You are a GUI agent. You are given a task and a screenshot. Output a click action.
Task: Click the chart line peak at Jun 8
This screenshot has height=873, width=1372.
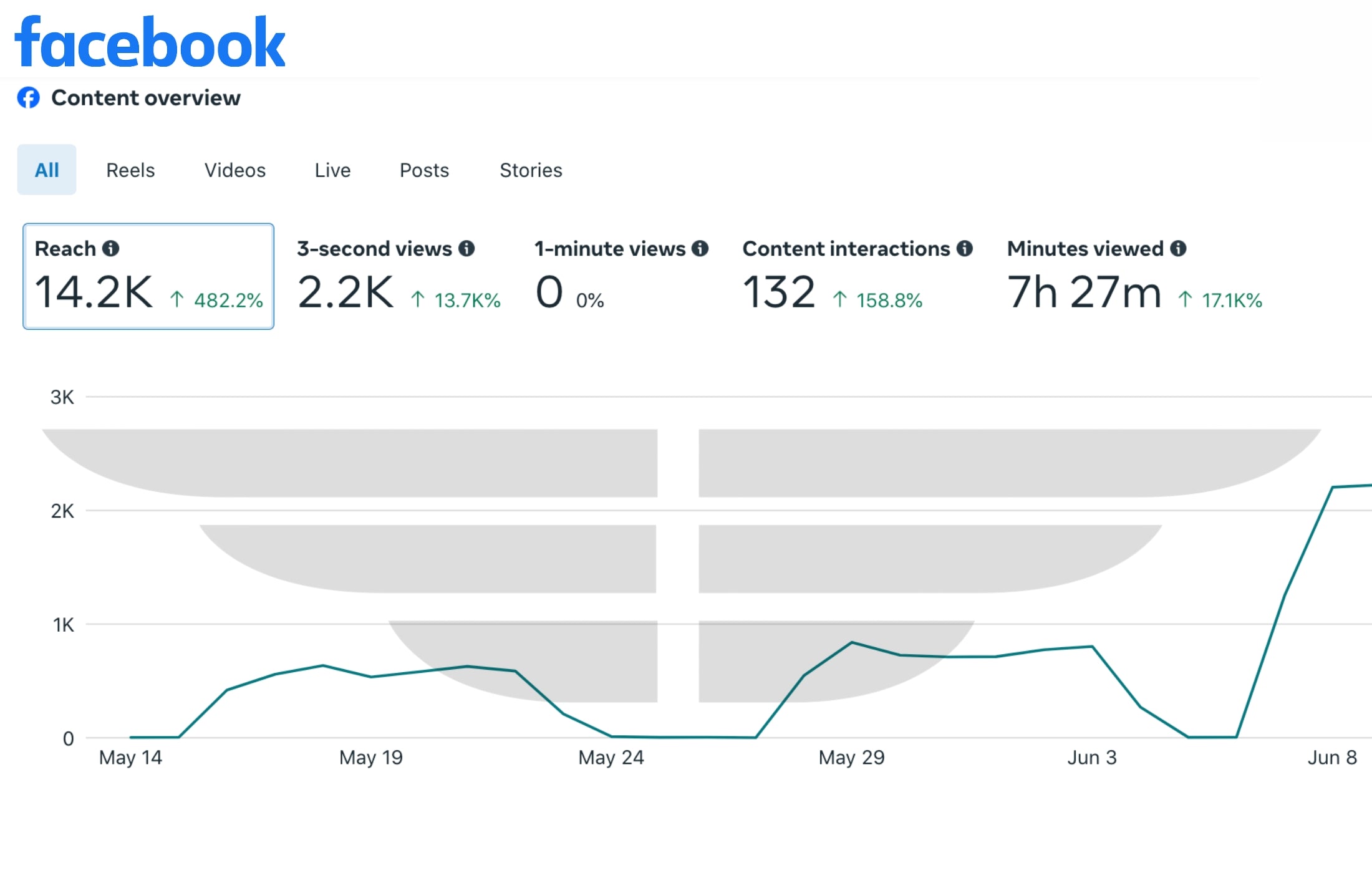click(1333, 487)
